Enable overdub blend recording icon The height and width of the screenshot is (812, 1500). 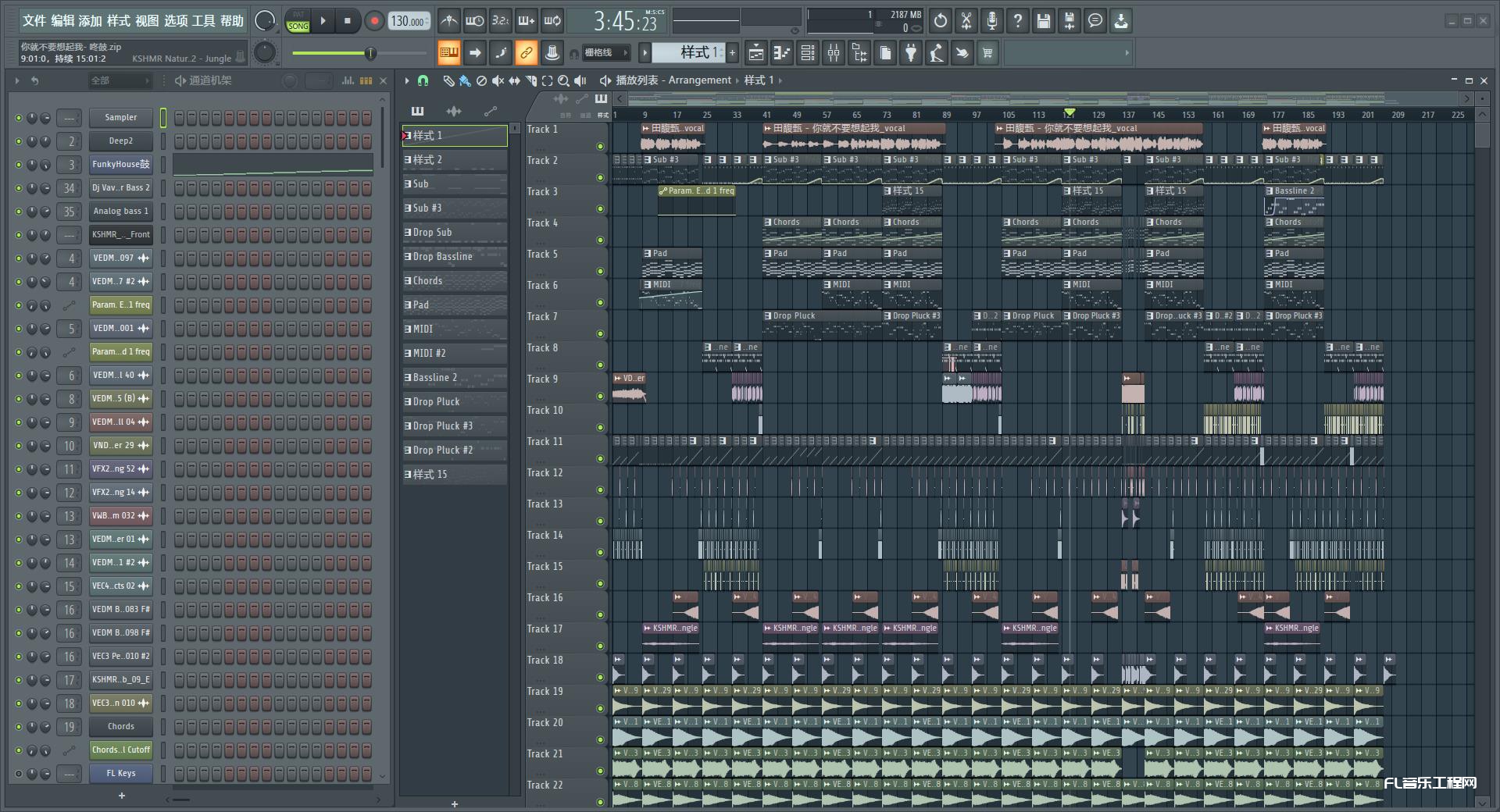[527, 21]
